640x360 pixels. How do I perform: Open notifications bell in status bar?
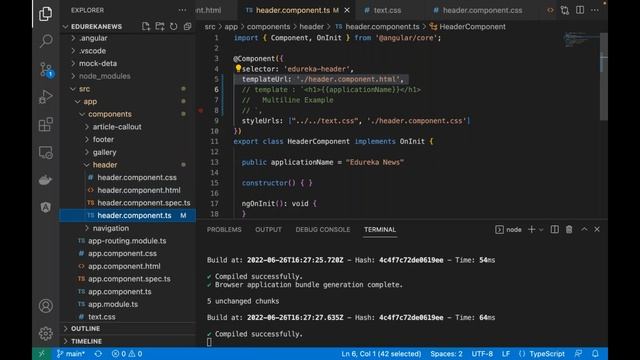[595, 353]
